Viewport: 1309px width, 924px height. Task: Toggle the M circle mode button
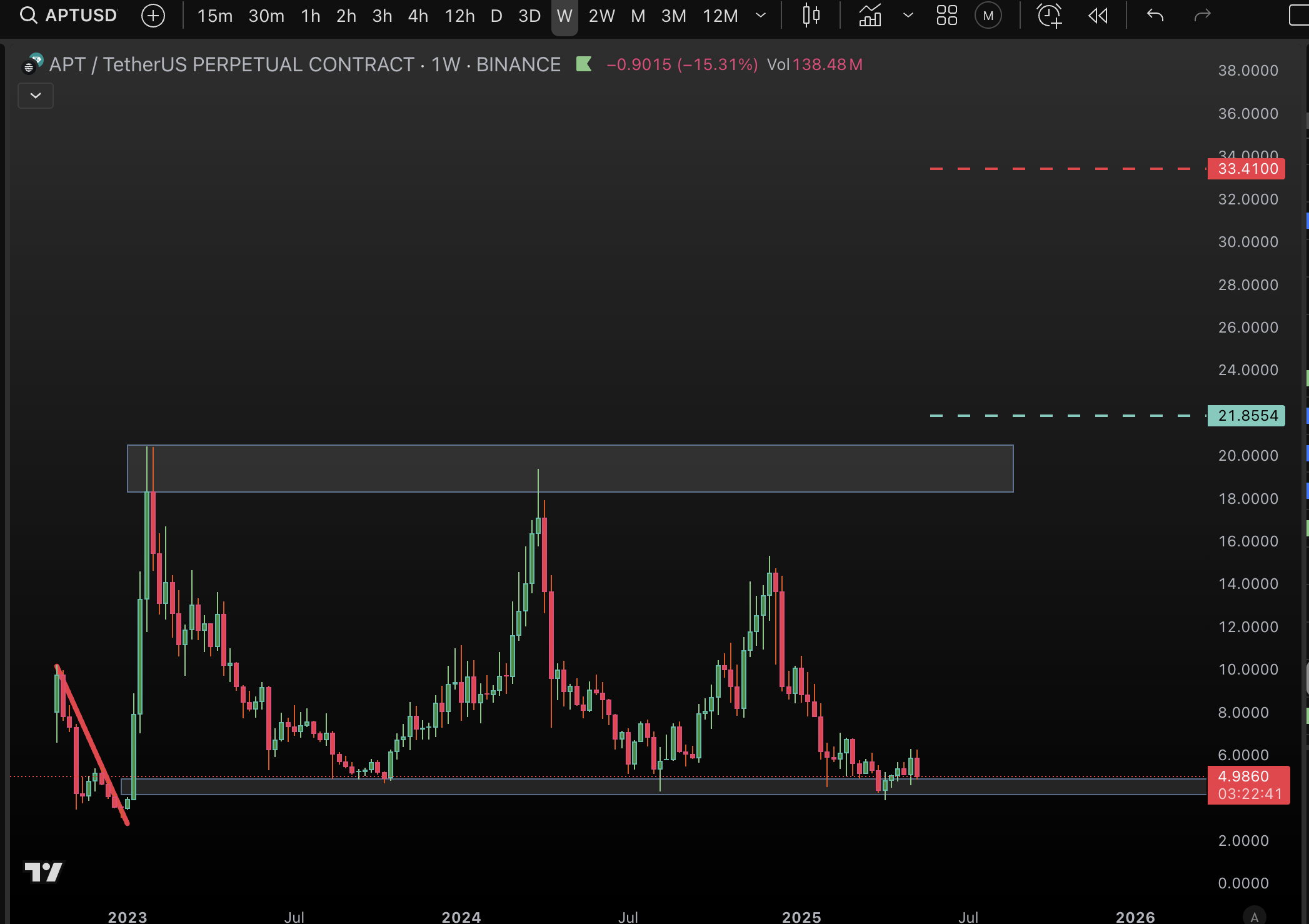pos(988,16)
